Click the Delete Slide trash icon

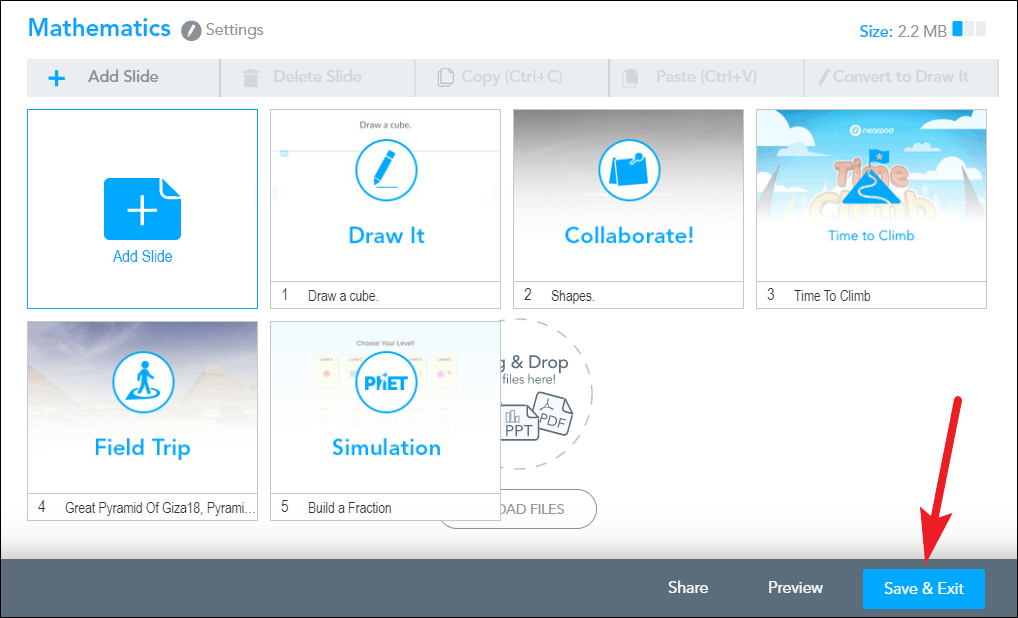(251, 78)
